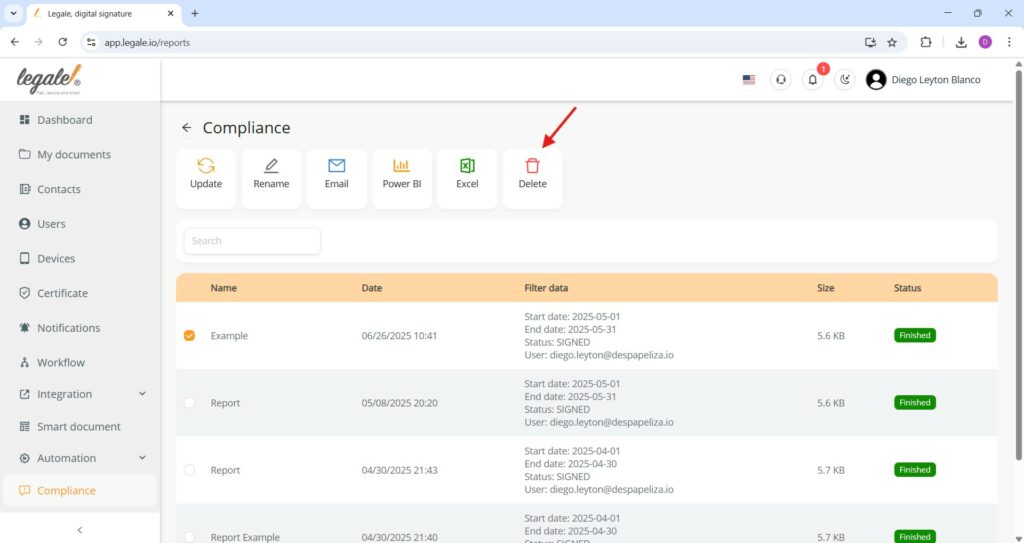Close the Legale browser tab
1024x543 pixels.
[x=170, y=13]
